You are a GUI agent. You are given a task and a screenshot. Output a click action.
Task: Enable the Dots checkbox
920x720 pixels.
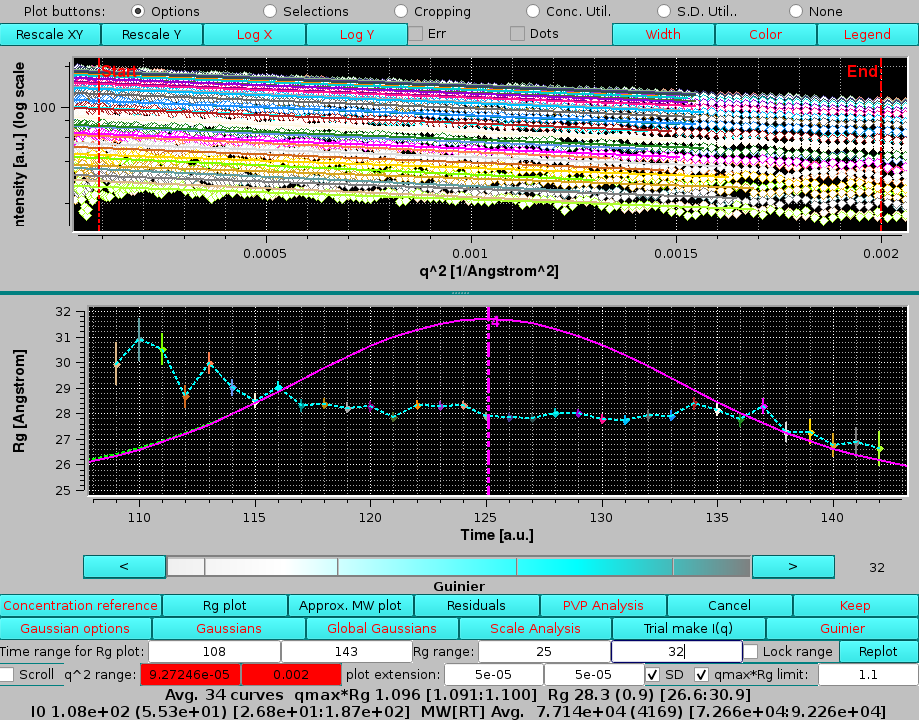point(516,32)
